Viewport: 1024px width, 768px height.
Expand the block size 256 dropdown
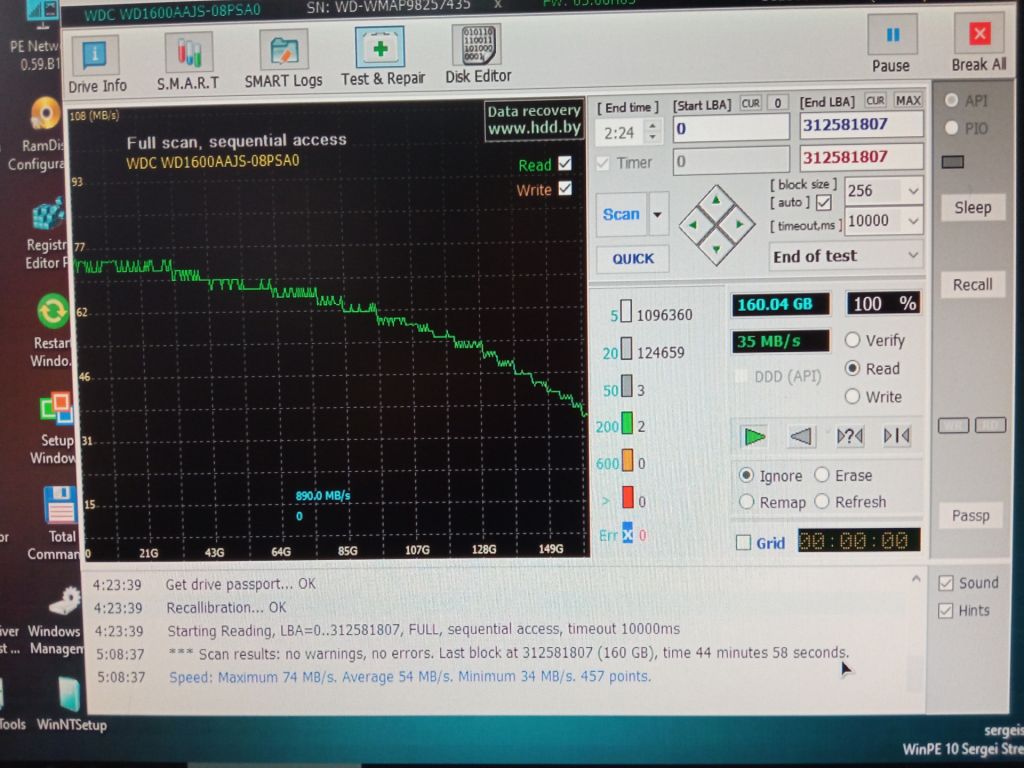tap(913, 191)
